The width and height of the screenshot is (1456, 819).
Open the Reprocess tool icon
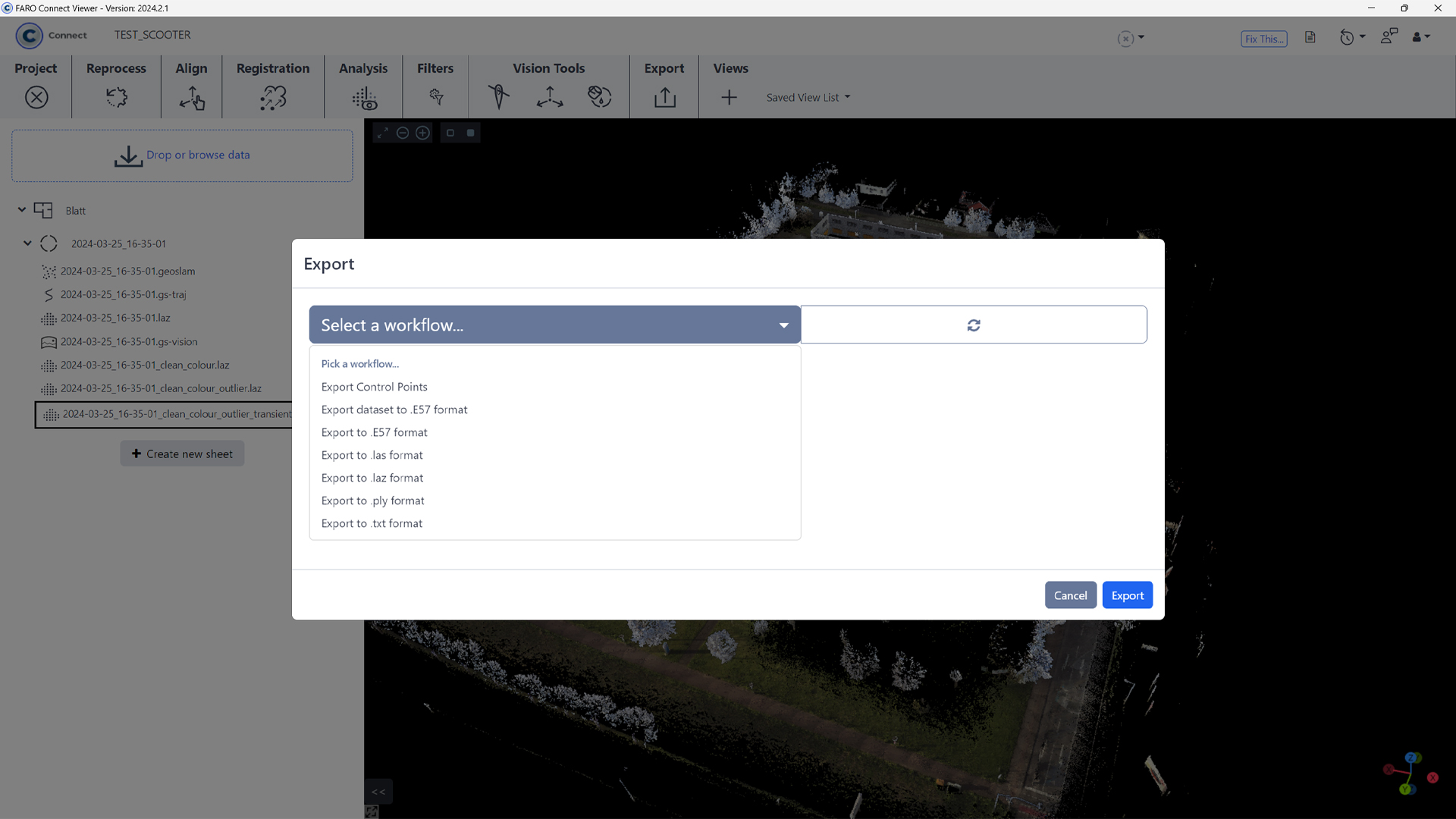click(116, 97)
